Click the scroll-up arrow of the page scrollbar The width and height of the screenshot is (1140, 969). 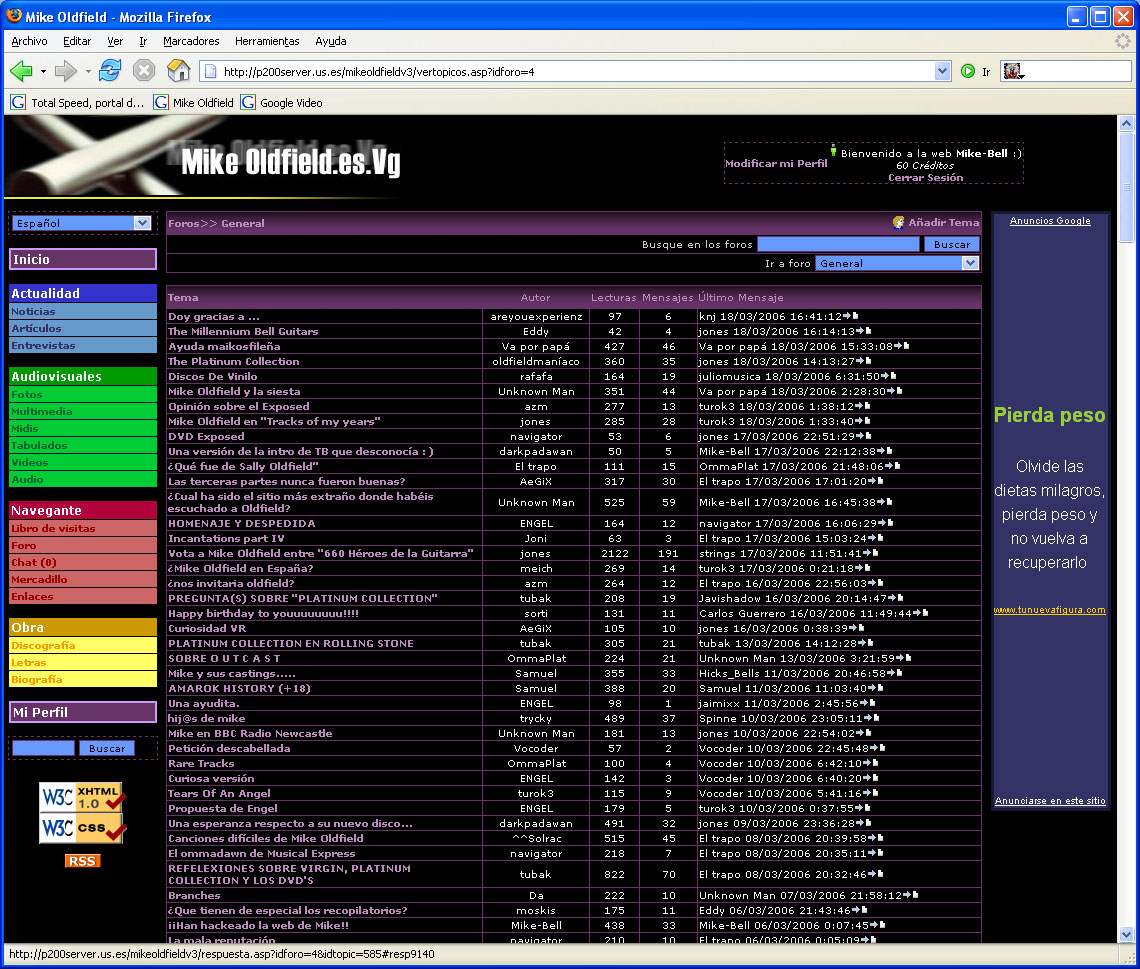pos(1126,124)
